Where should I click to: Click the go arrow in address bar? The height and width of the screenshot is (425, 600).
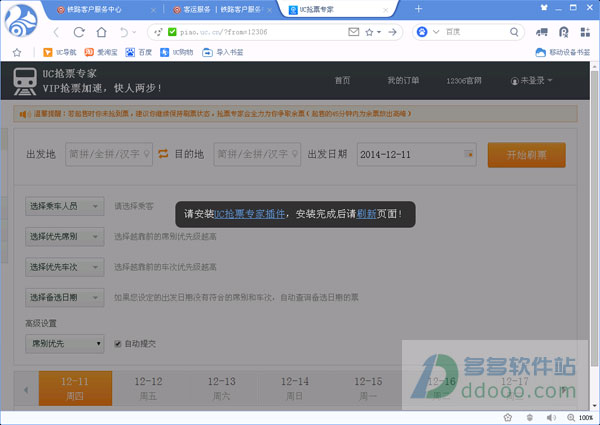(392, 32)
